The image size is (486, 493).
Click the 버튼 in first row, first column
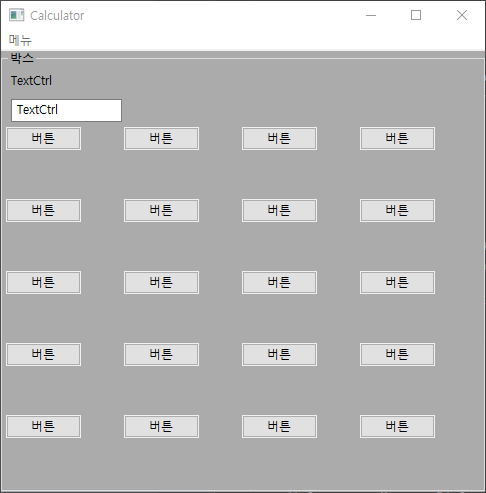(x=43, y=138)
